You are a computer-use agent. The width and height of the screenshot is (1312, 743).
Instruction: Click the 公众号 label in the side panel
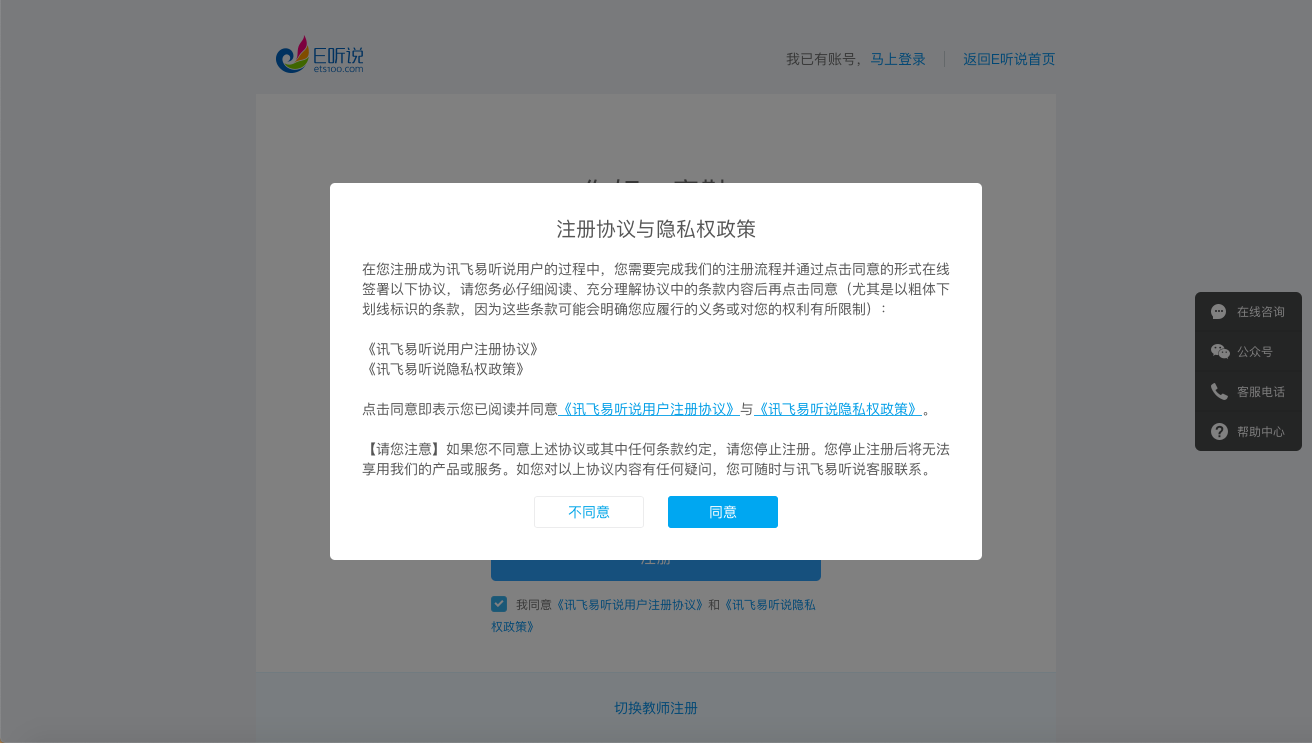[x=1255, y=352]
